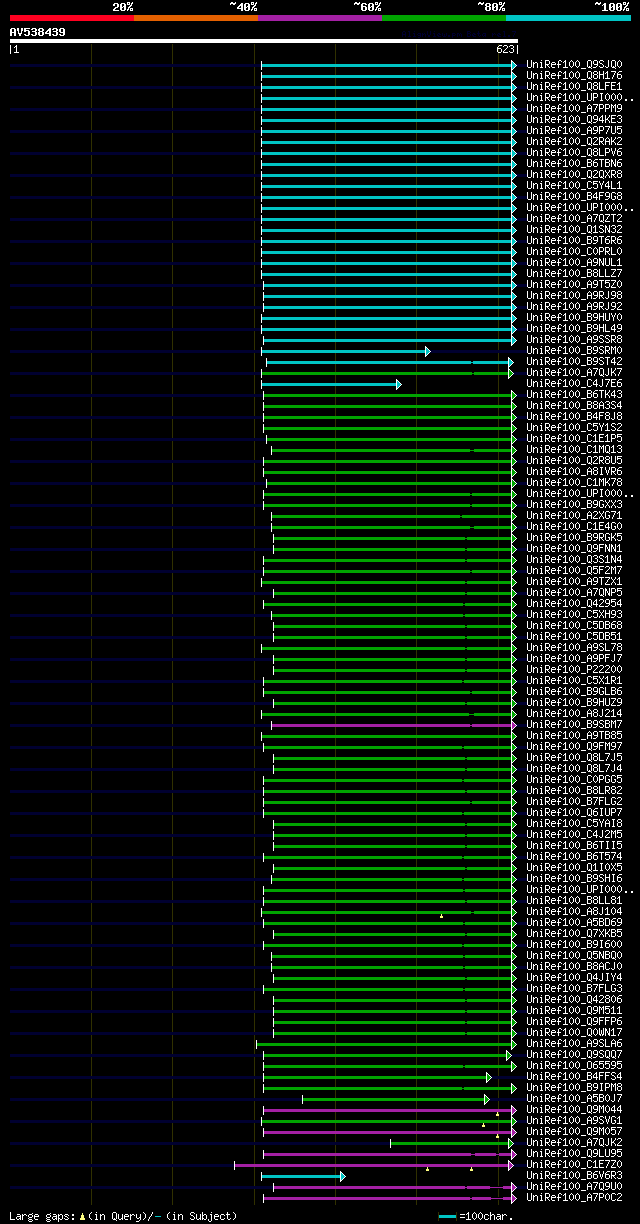Image resolution: width=640 pixels, height=1224 pixels.
Task: Select the UniRef100_C1E1P5 label
Action: (x=574, y=439)
